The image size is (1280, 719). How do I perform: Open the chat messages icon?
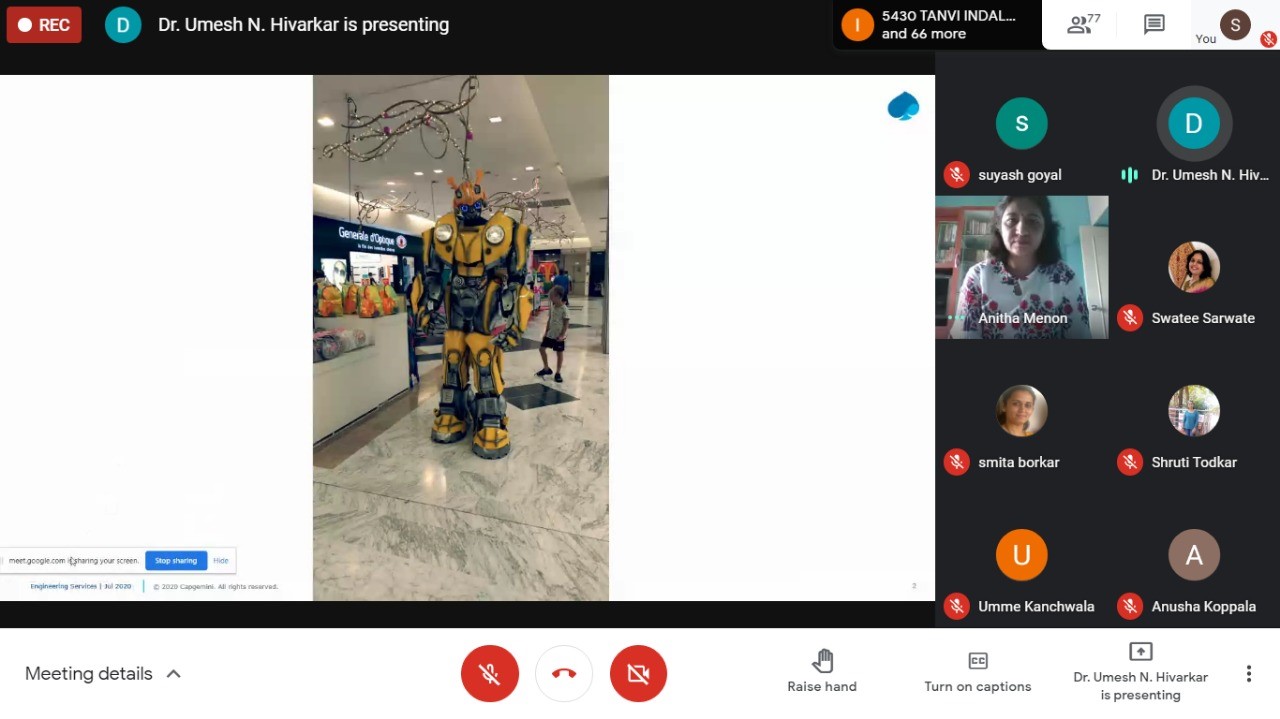(x=1154, y=24)
